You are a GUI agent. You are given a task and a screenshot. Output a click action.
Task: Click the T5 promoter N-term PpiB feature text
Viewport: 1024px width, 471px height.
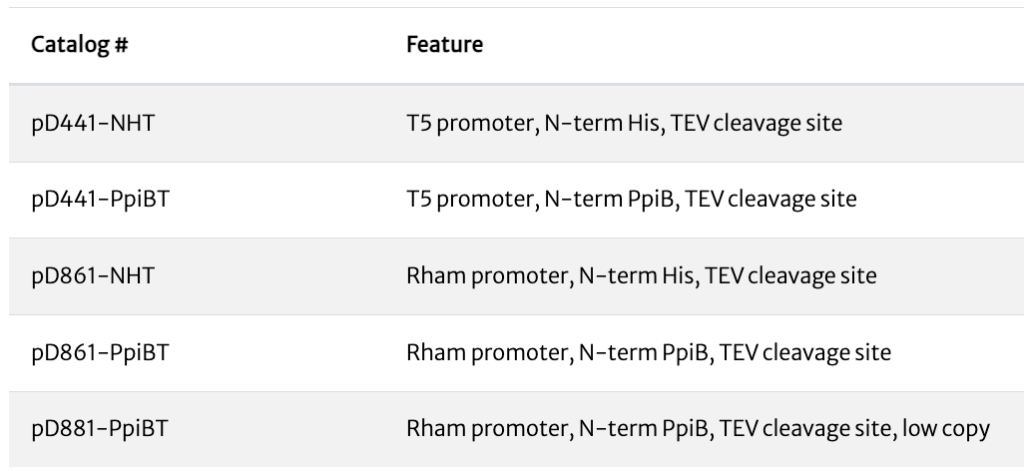pyautogui.click(x=632, y=199)
